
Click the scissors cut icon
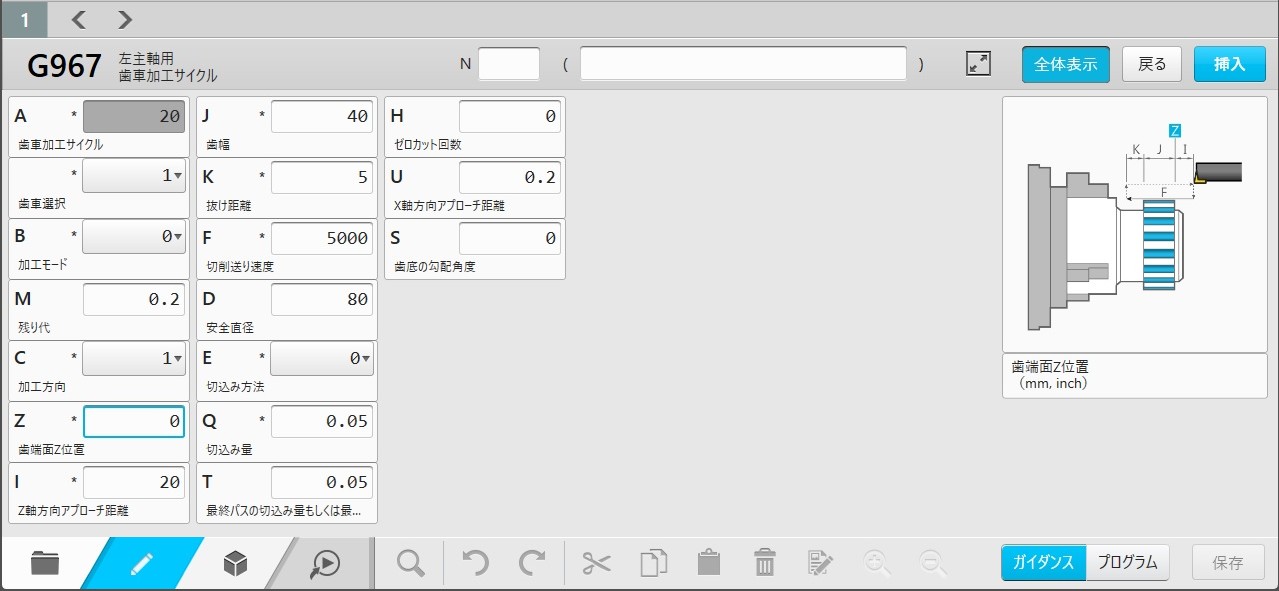596,563
